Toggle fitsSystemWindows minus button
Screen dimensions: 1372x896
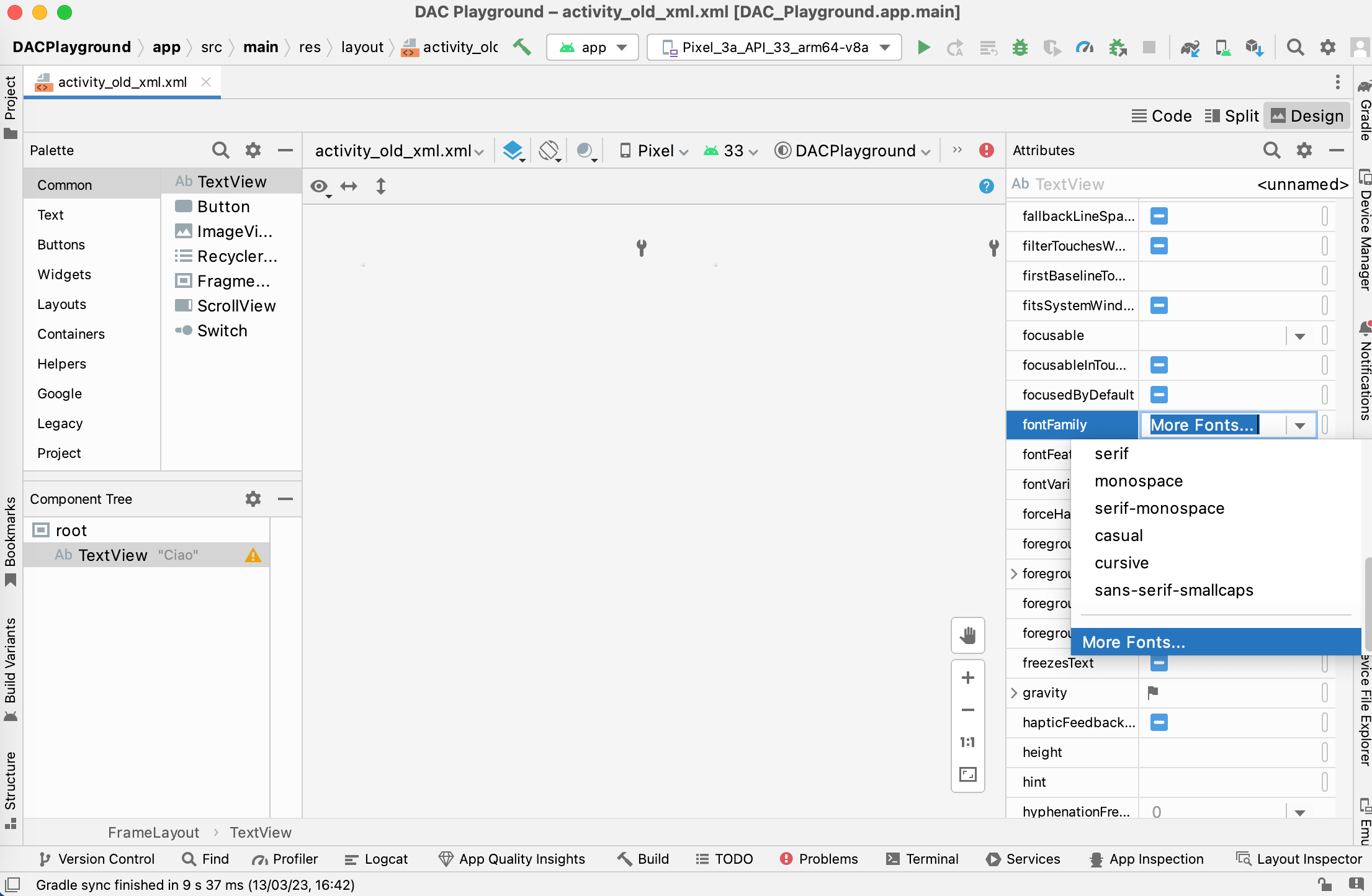pyautogui.click(x=1160, y=305)
